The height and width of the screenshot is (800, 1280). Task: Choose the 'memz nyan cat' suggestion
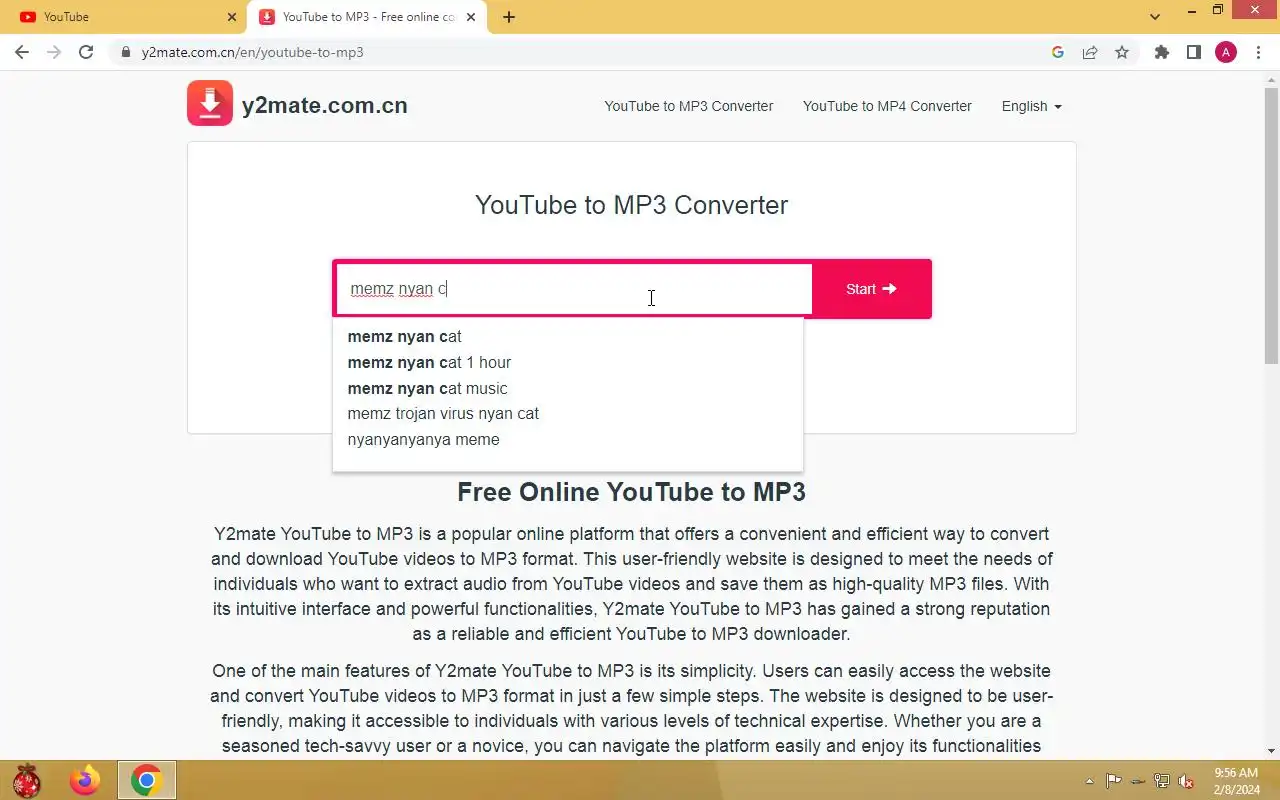click(x=567, y=337)
